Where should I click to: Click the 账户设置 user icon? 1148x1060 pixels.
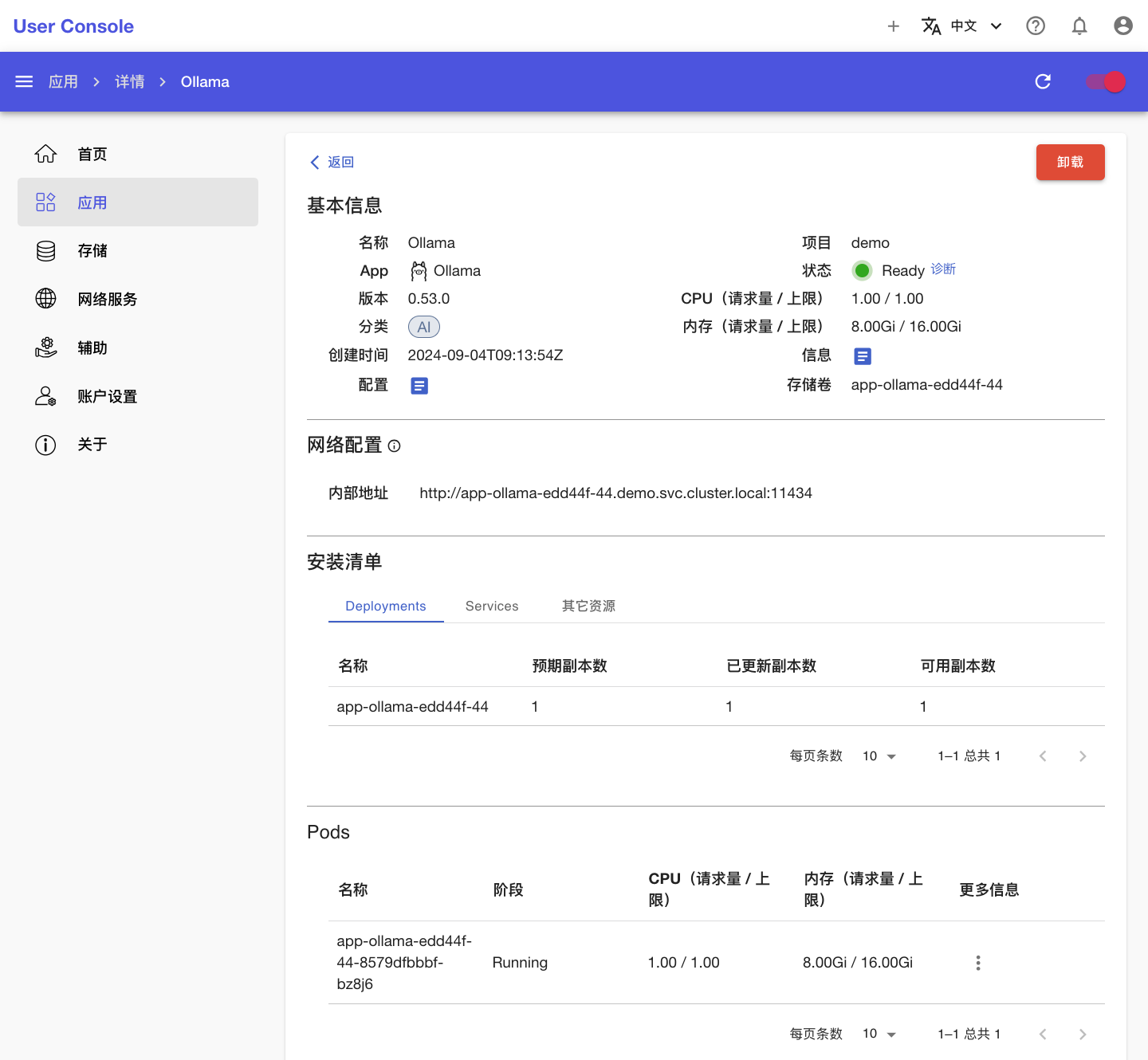click(x=45, y=396)
